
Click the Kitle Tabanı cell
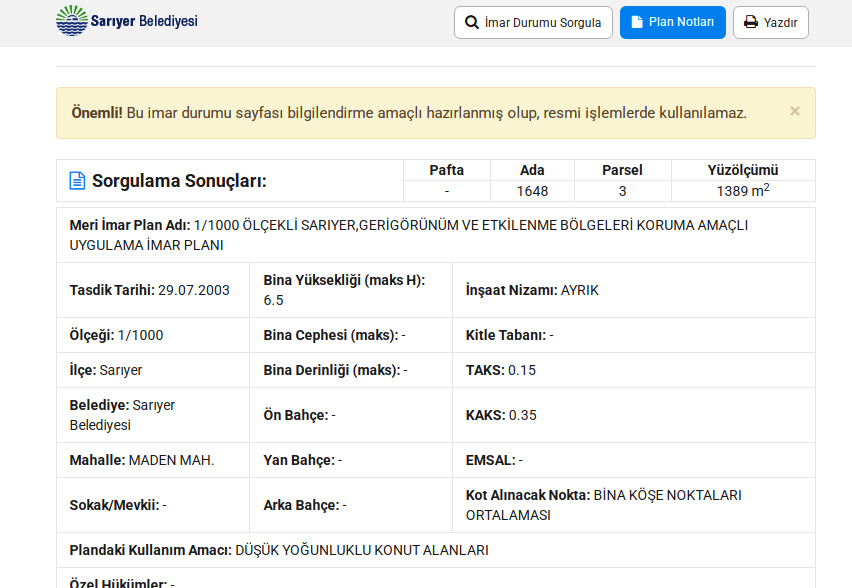pos(634,335)
